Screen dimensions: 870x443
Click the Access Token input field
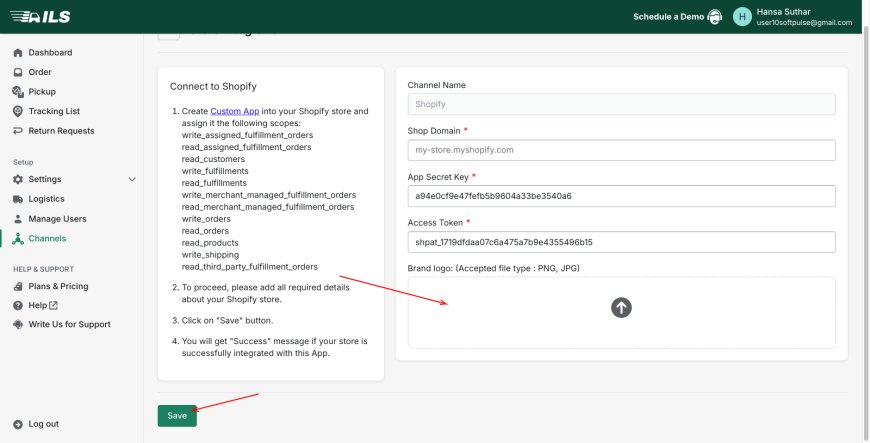[x=621, y=242]
